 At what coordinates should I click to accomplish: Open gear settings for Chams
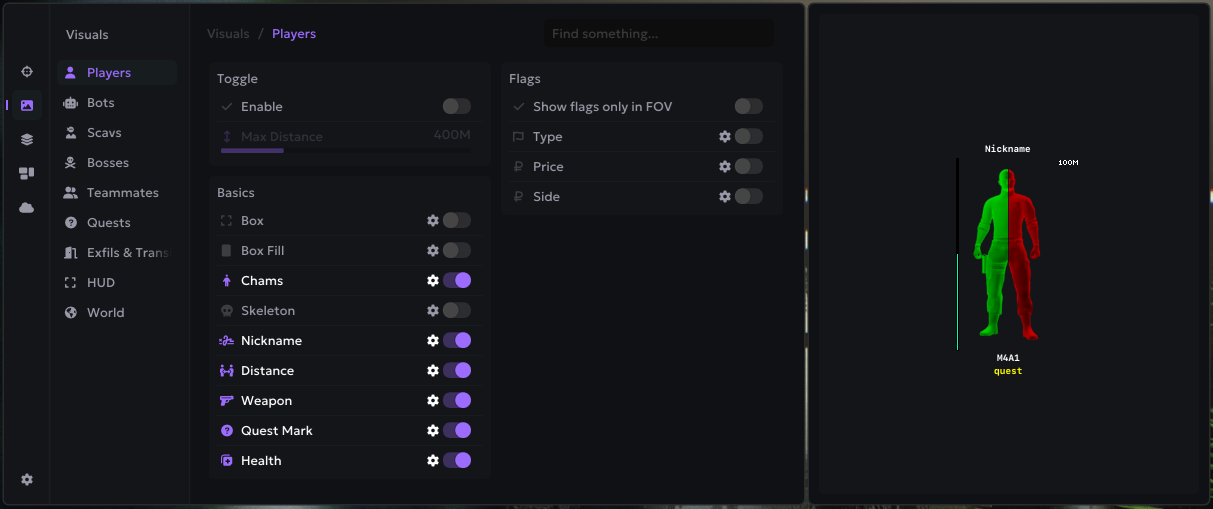click(433, 281)
